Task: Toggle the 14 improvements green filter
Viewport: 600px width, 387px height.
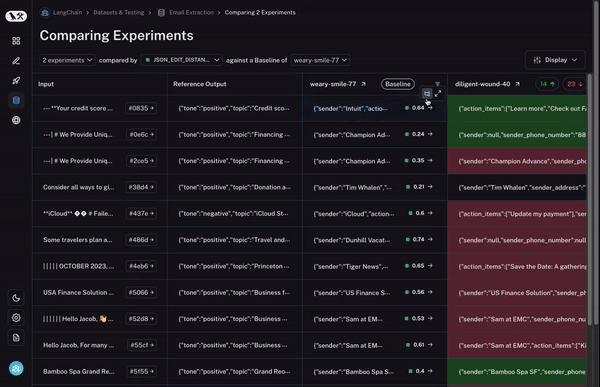Action: [x=547, y=84]
